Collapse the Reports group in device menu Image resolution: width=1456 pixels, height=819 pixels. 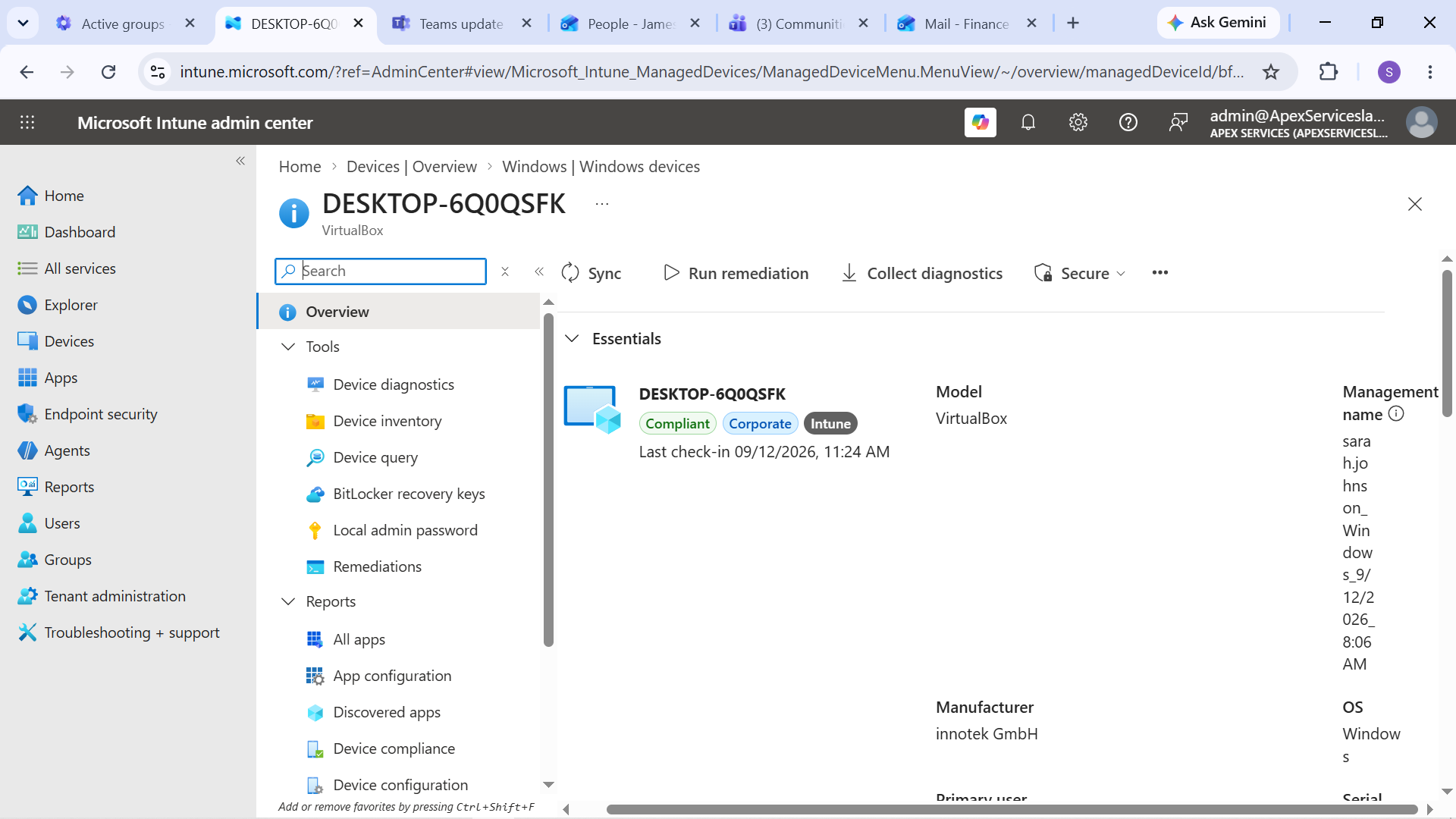pyautogui.click(x=288, y=601)
